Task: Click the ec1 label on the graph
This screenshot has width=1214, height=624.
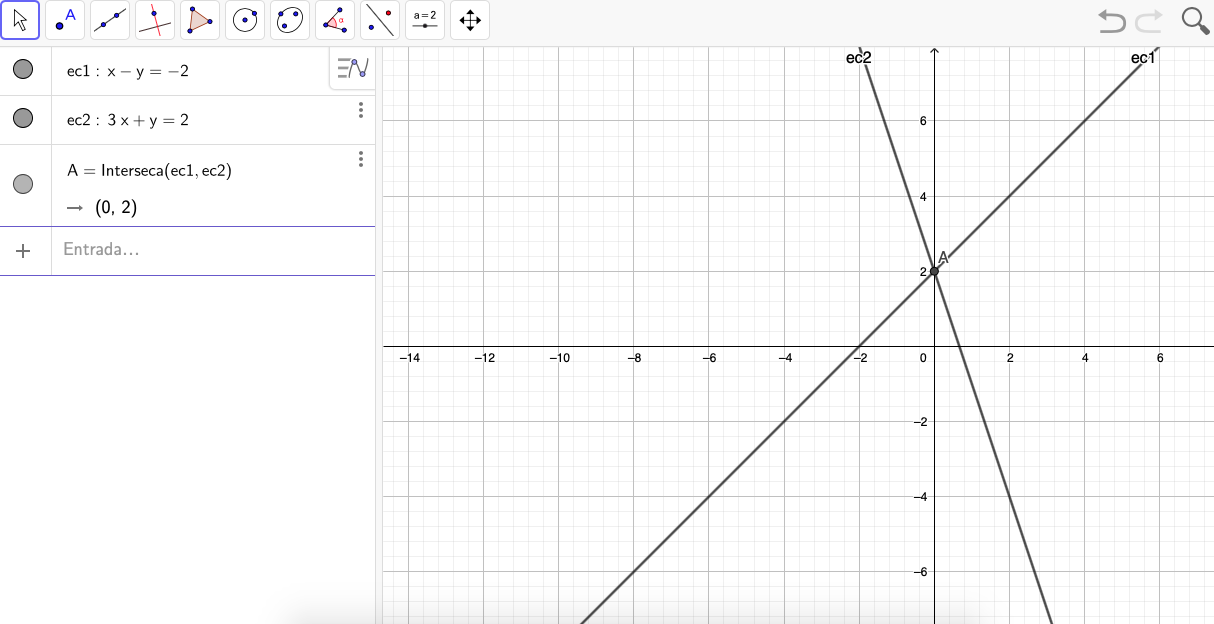Action: tap(1143, 58)
